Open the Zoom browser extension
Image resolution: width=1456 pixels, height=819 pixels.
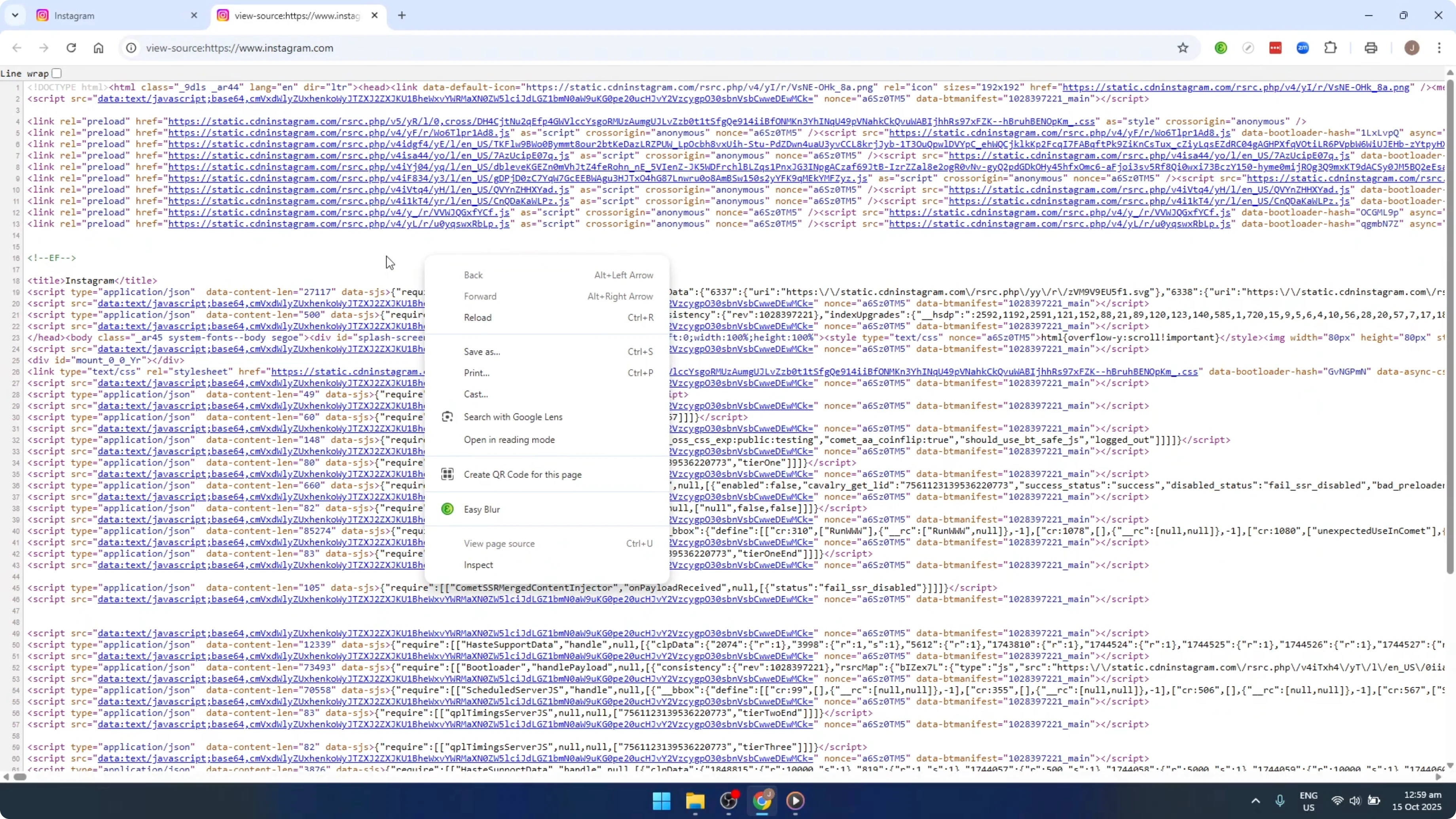[x=1302, y=48]
